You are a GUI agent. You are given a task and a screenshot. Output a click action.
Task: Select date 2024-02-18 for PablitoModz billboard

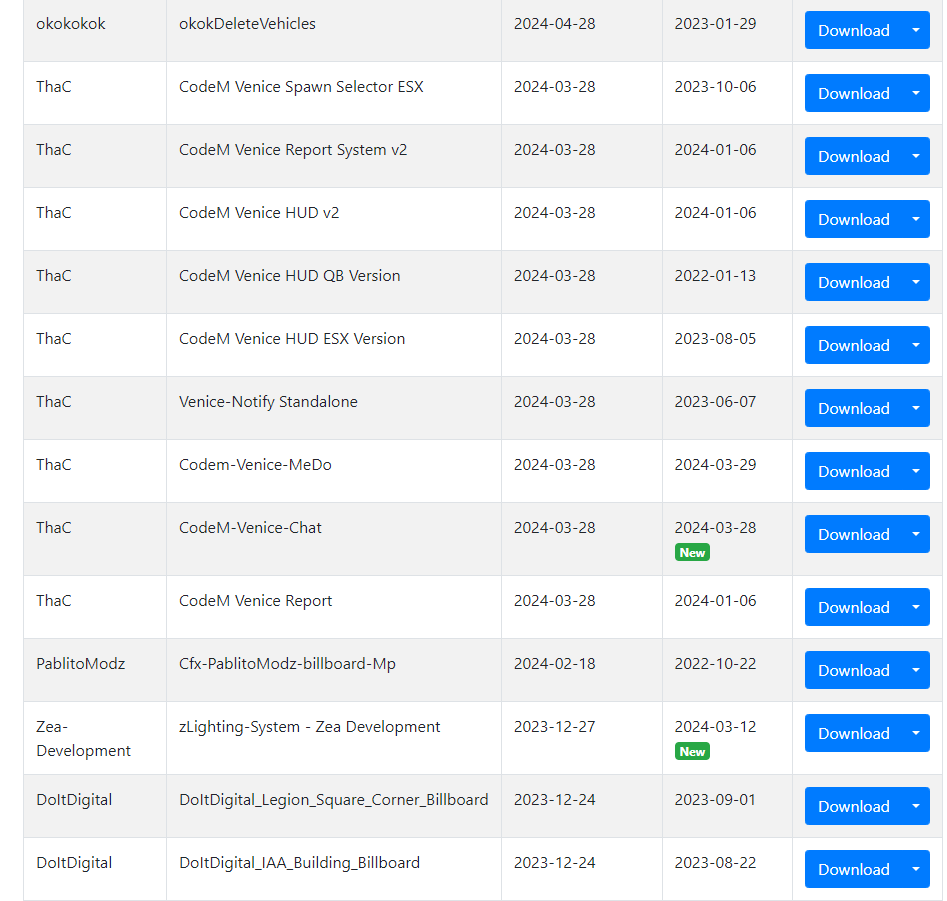coord(554,664)
